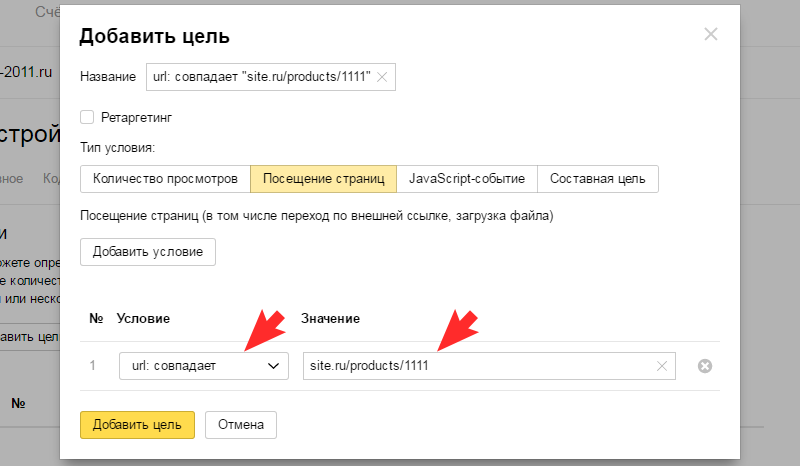This screenshot has width=800, height=466.
Task: Switch to Количество просмотров condition type
Action: click(x=165, y=179)
